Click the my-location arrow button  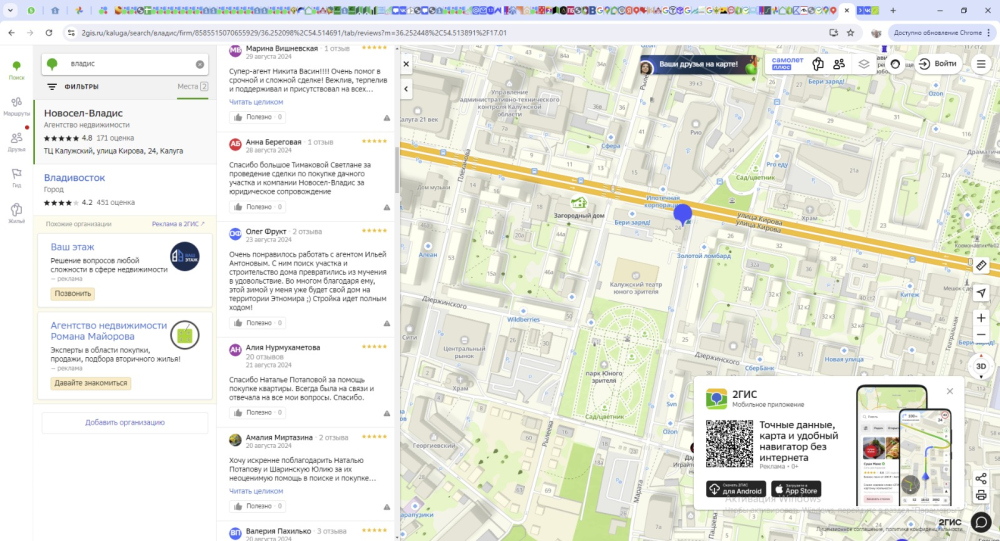[x=981, y=292]
